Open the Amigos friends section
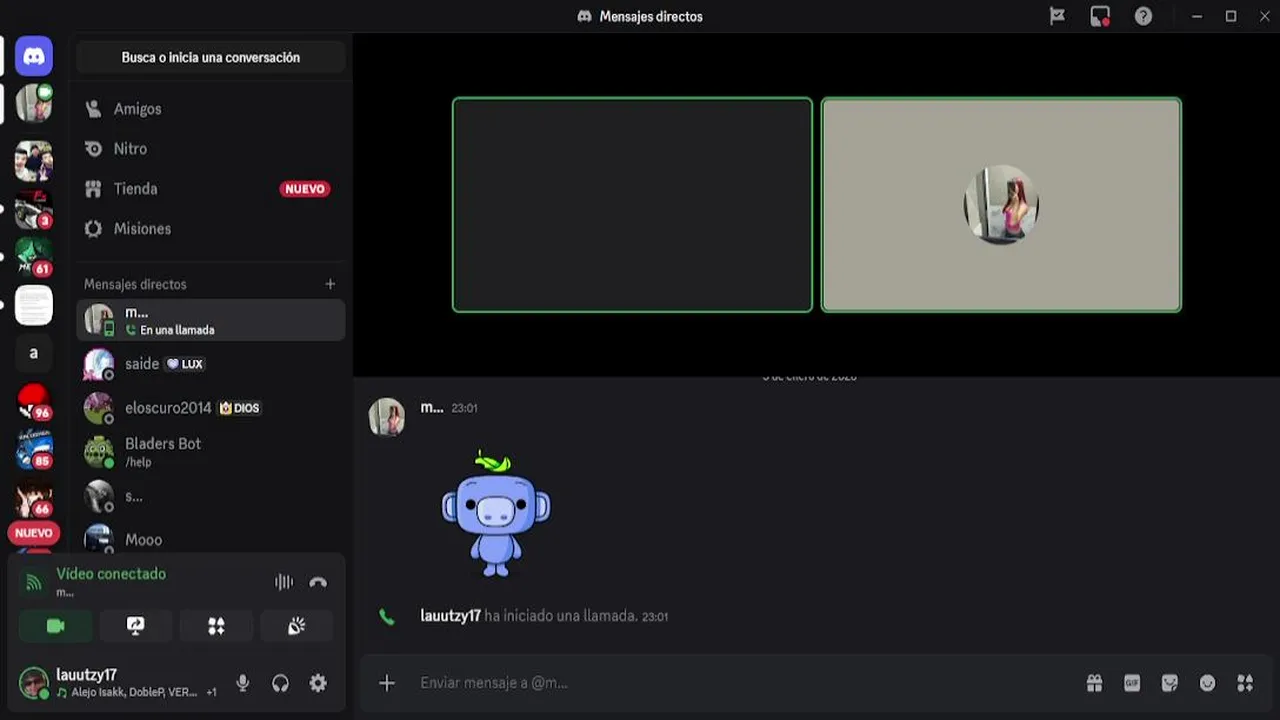The height and width of the screenshot is (720, 1280). click(211, 109)
